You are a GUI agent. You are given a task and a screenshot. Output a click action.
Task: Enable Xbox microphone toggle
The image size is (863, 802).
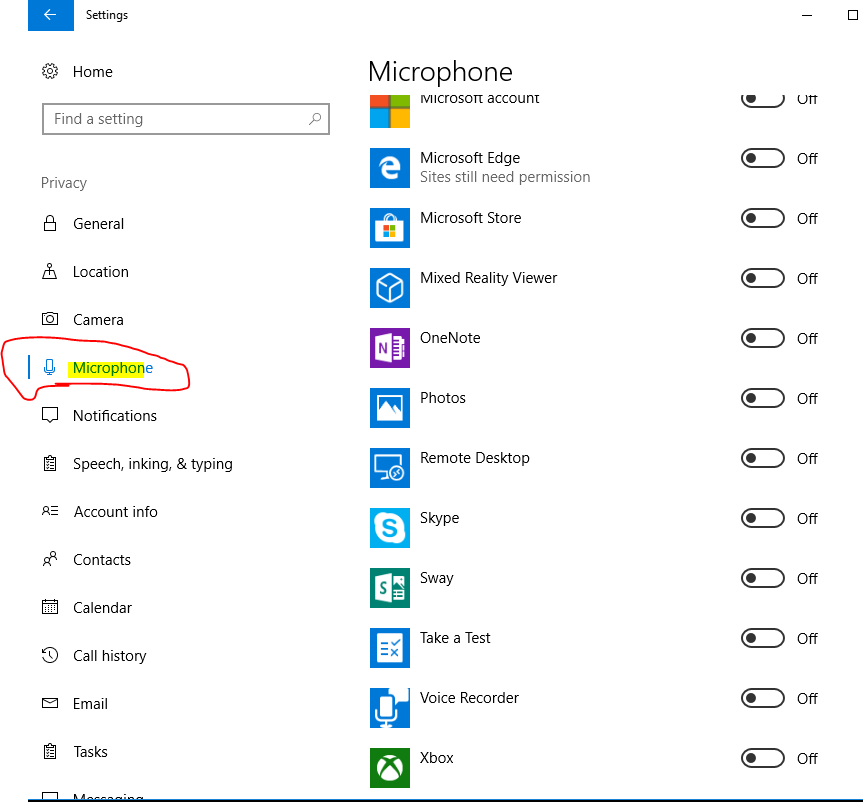click(x=762, y=759)
